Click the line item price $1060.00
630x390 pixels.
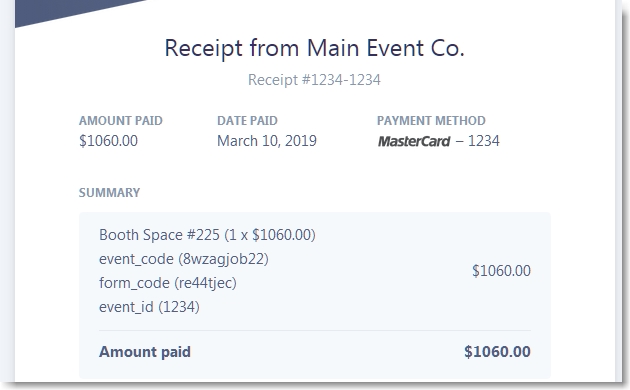coord(501,271)
